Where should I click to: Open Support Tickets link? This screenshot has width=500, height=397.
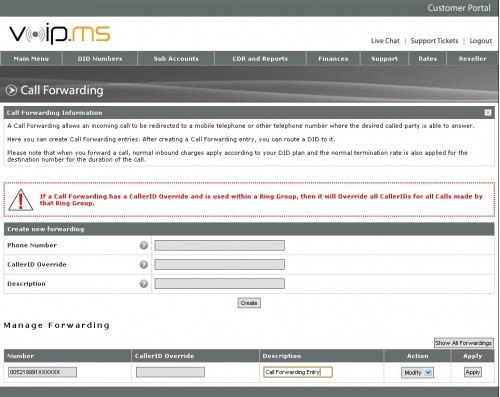[x=434, y=41]
